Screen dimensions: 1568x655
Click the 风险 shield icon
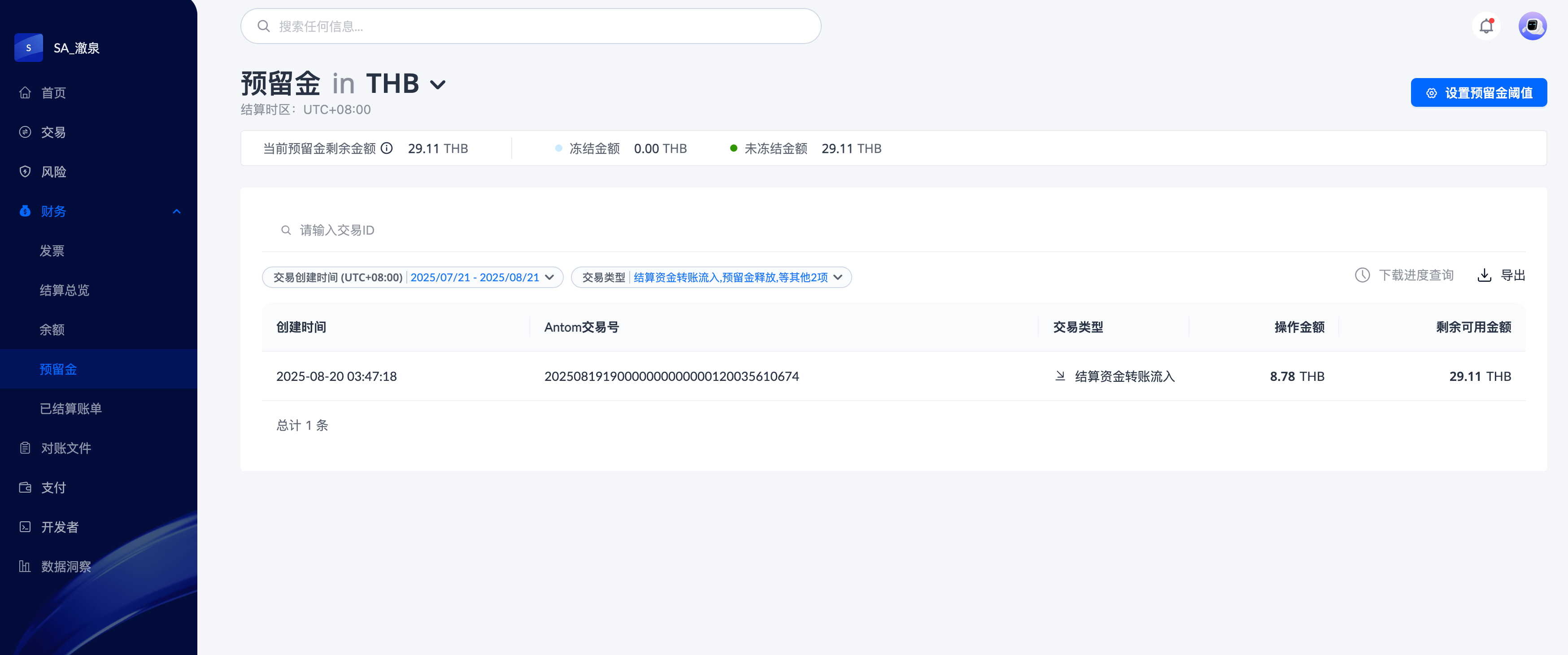25,172
